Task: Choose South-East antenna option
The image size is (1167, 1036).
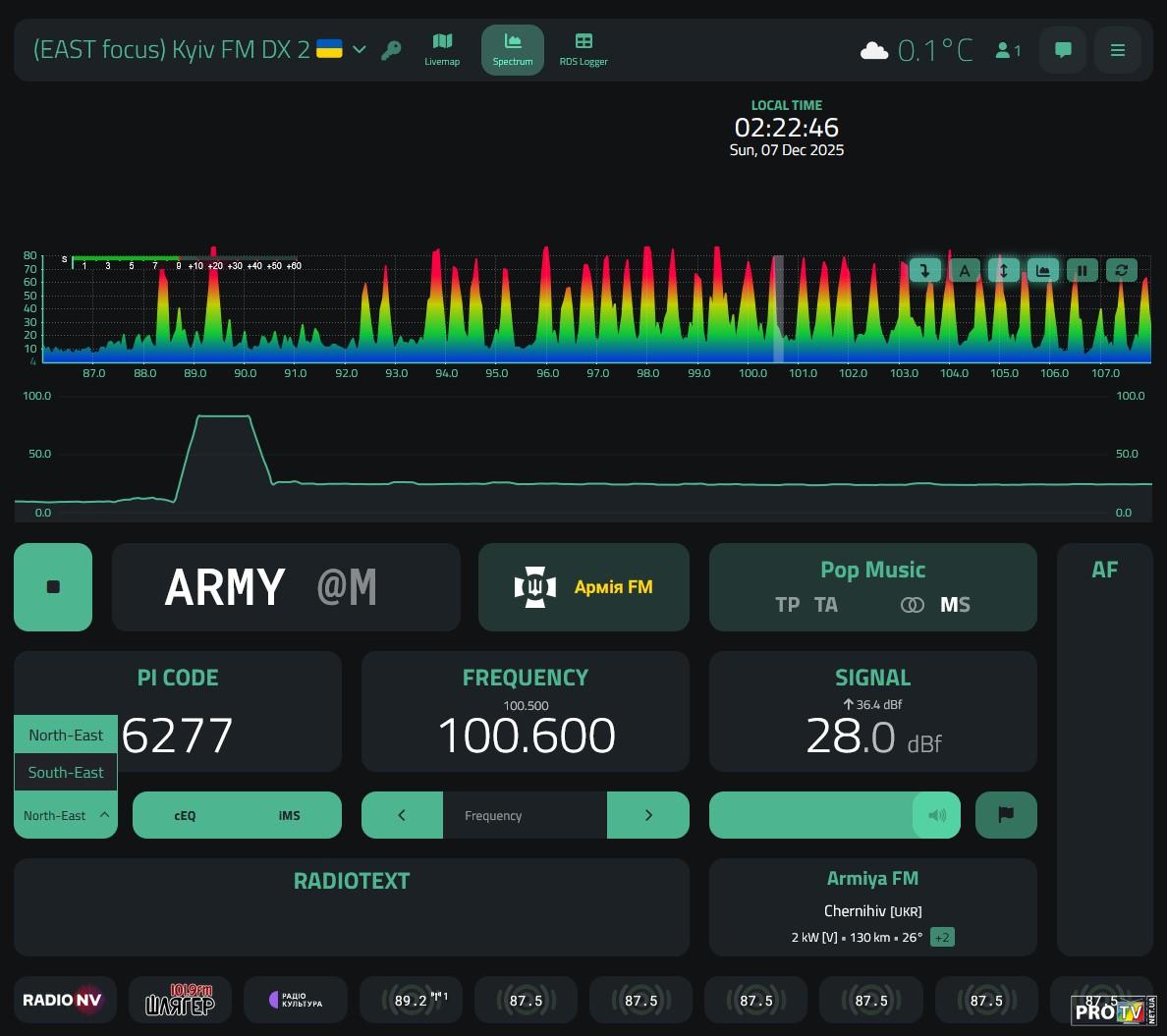Action: click(x=66, y=773)
